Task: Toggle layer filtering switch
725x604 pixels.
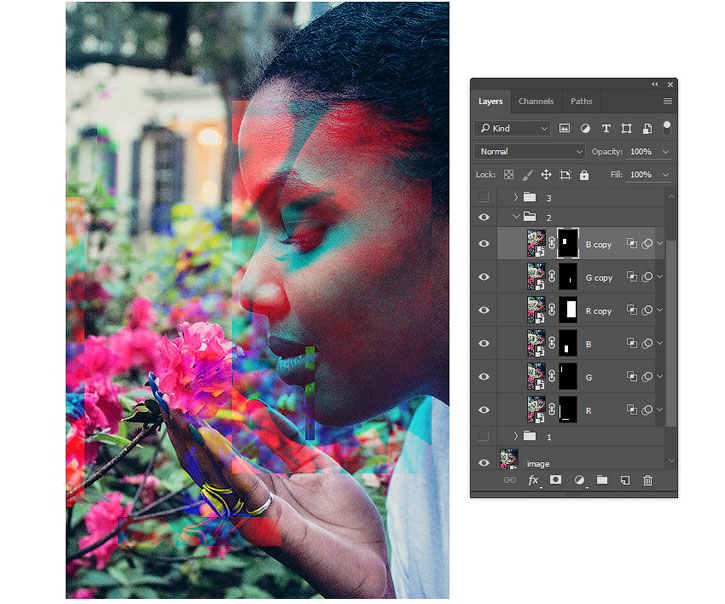Action: [x=666, y=128]
